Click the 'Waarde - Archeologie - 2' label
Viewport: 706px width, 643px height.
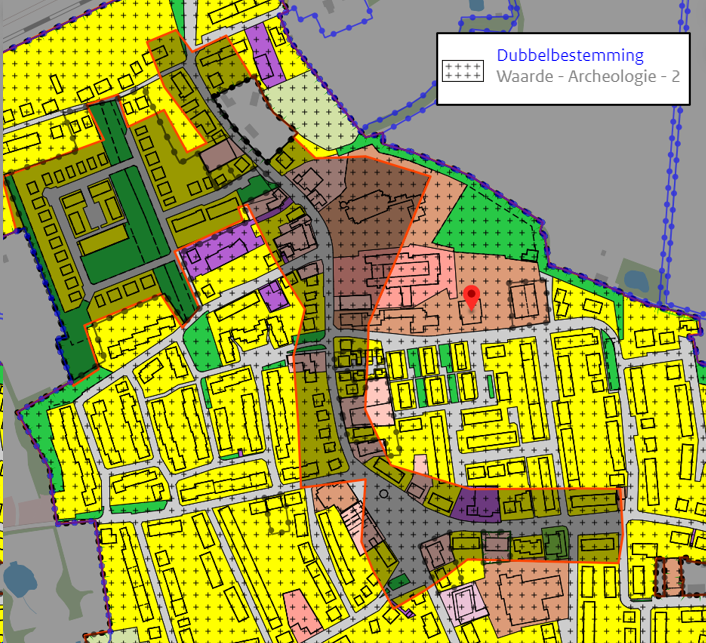point(588,76)
